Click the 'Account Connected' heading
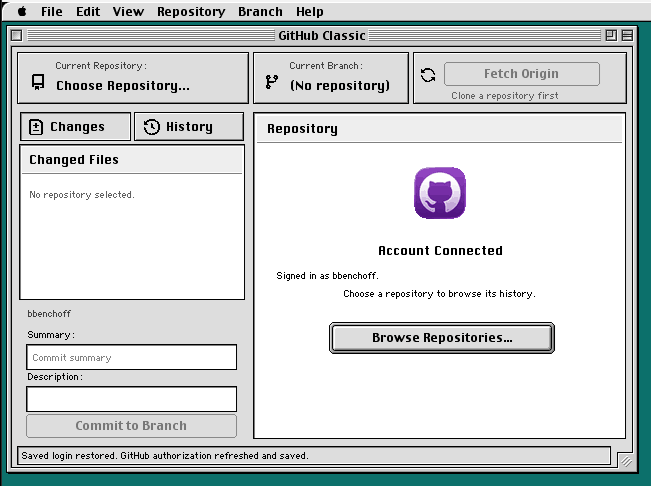The height and width of the screenshot is (486, 651). (x=440, y=251)
